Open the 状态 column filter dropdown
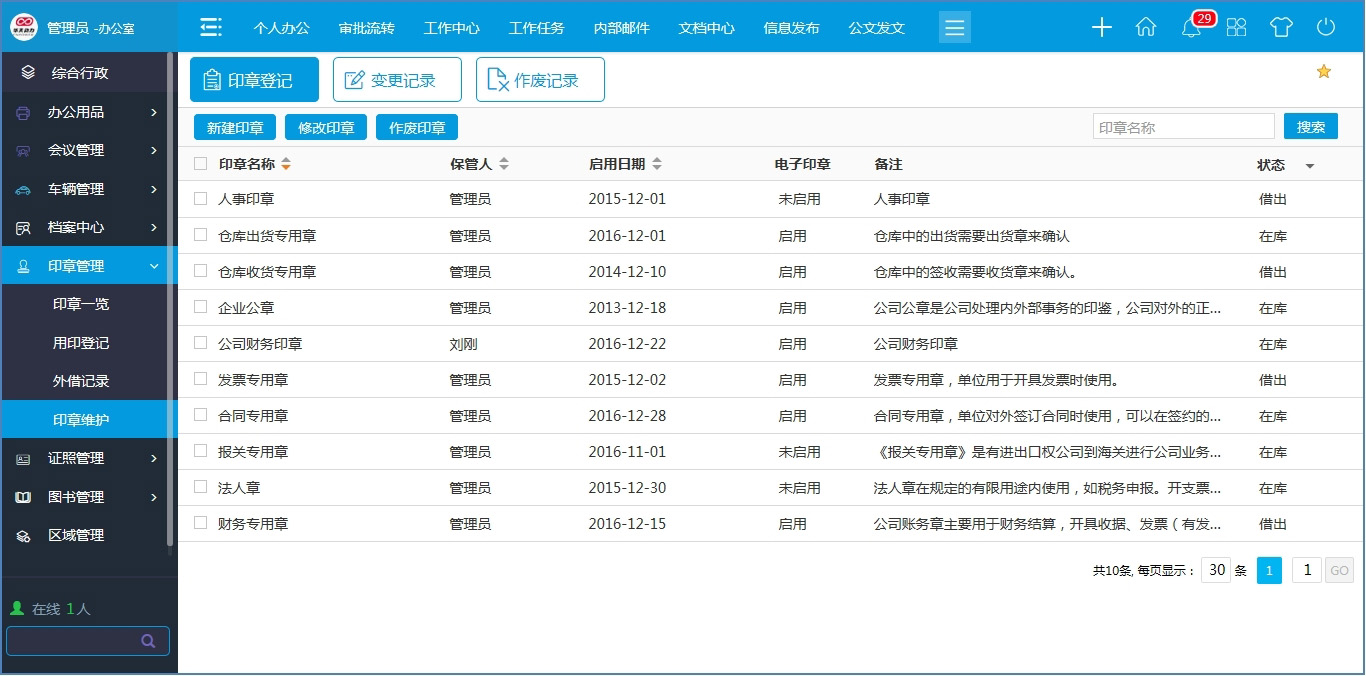 pos(1310,165)
